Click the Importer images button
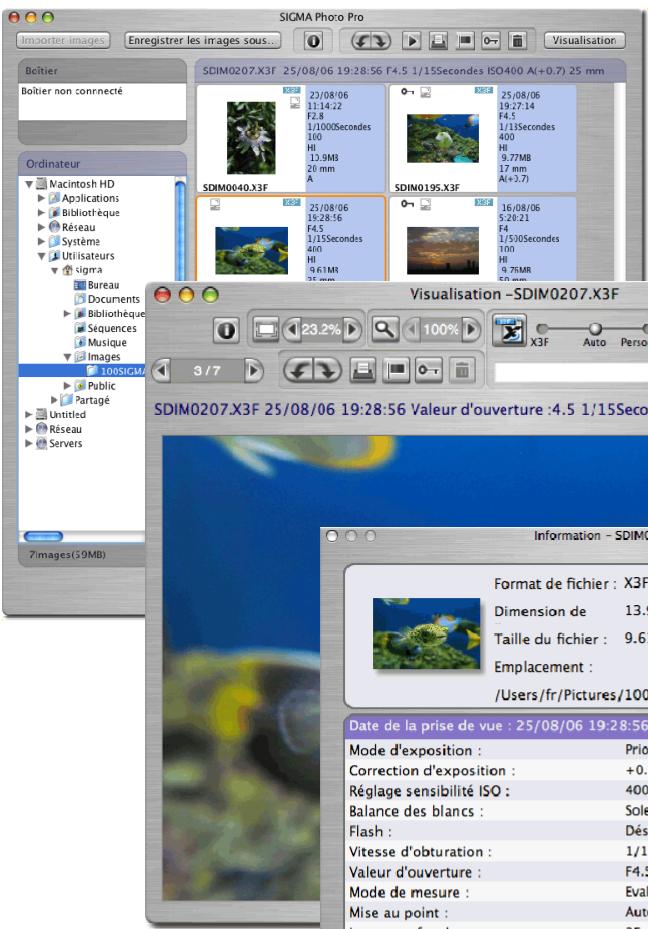This screenshot has width=648, height=929. tap(63, 41)
